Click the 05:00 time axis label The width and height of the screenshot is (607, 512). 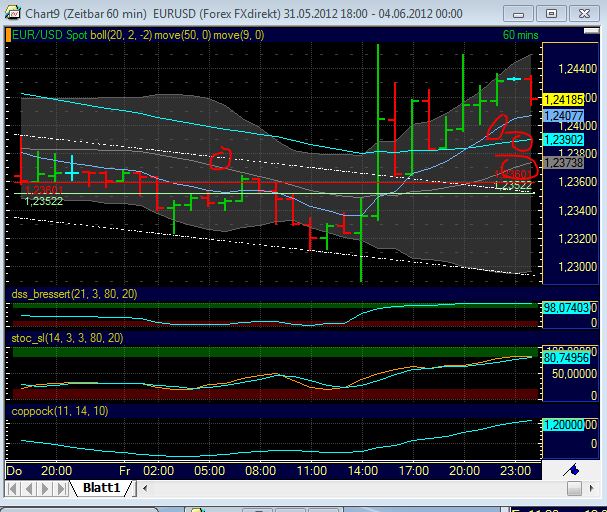pyautogui.click(x=209, y=471)
